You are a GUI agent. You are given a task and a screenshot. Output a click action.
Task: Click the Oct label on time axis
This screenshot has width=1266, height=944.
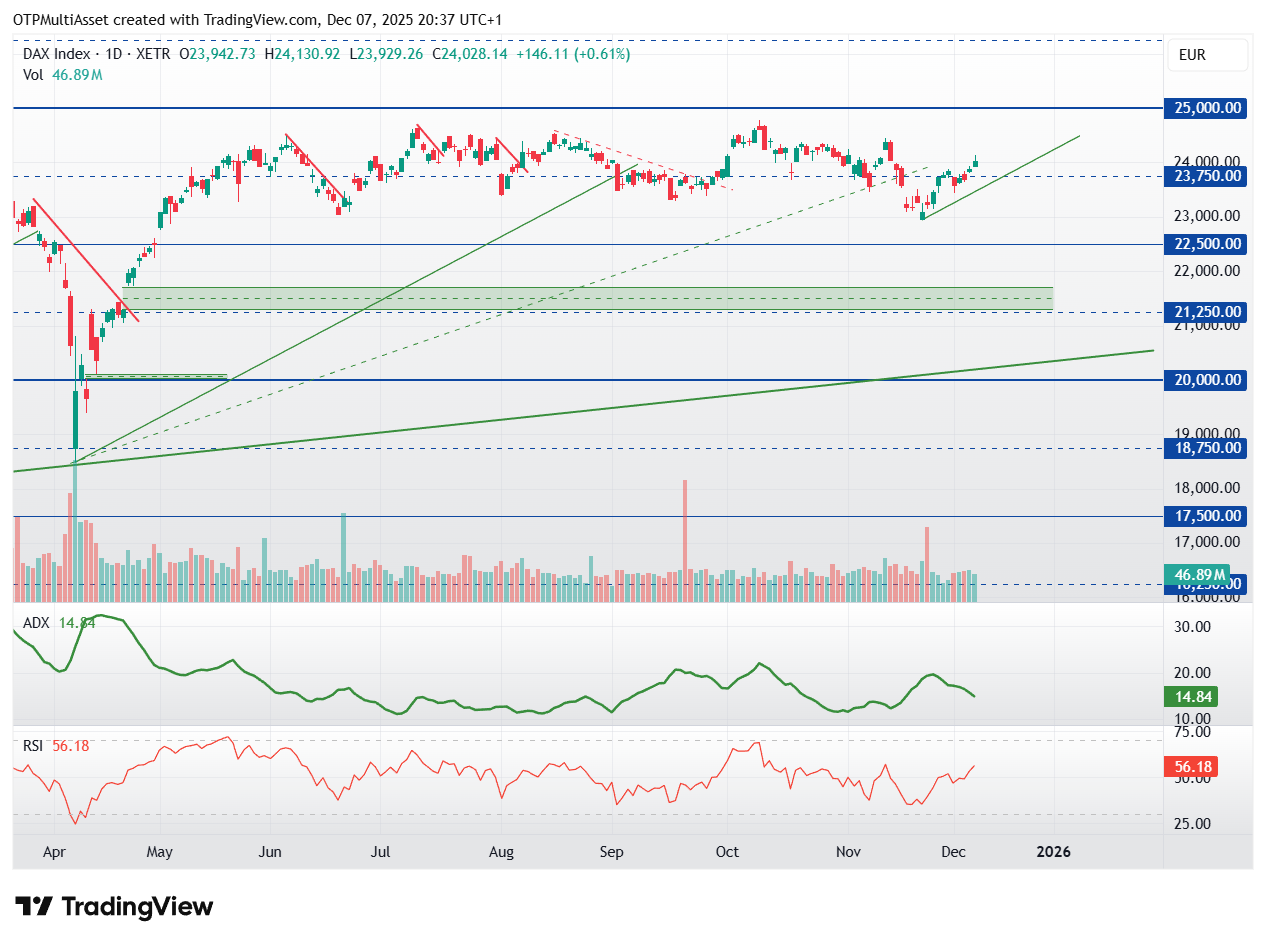(727, 852)
